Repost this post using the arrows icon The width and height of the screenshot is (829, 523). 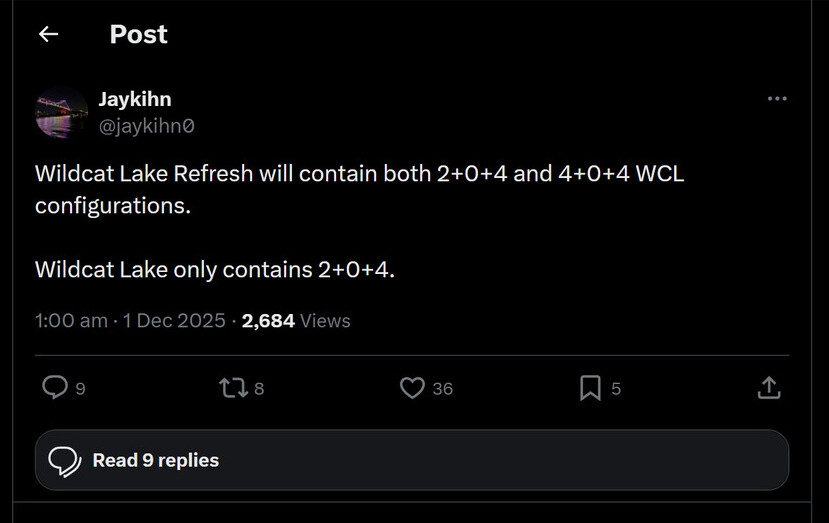(231, 387)
